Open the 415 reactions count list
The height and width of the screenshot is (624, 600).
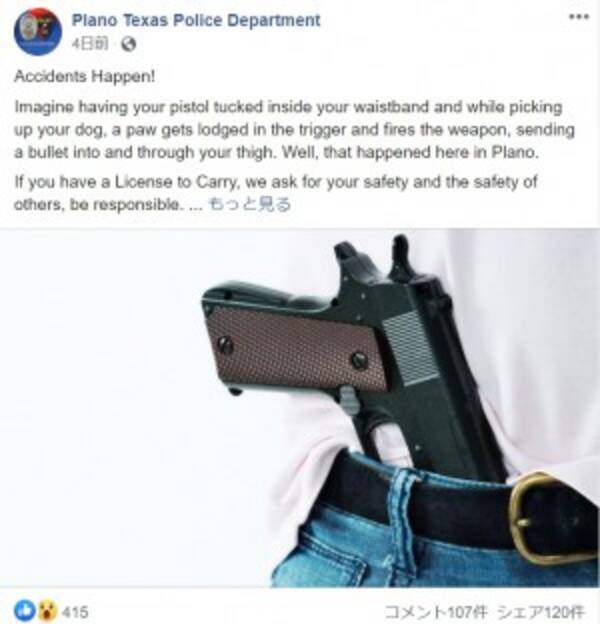(x=75, y=612)
